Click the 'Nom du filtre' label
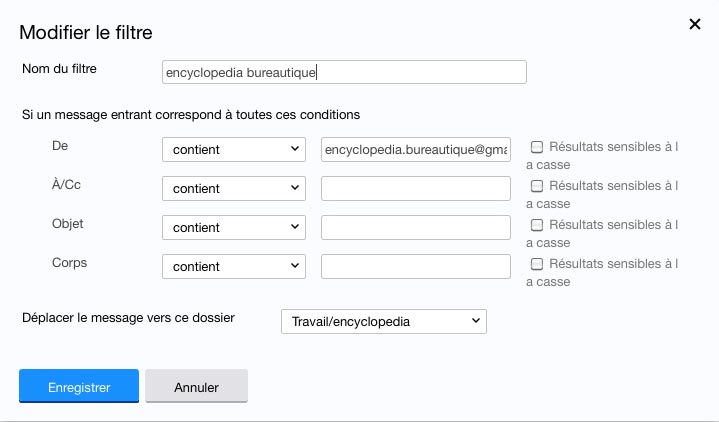Screen dimensions: 719x422 point(65,68)
